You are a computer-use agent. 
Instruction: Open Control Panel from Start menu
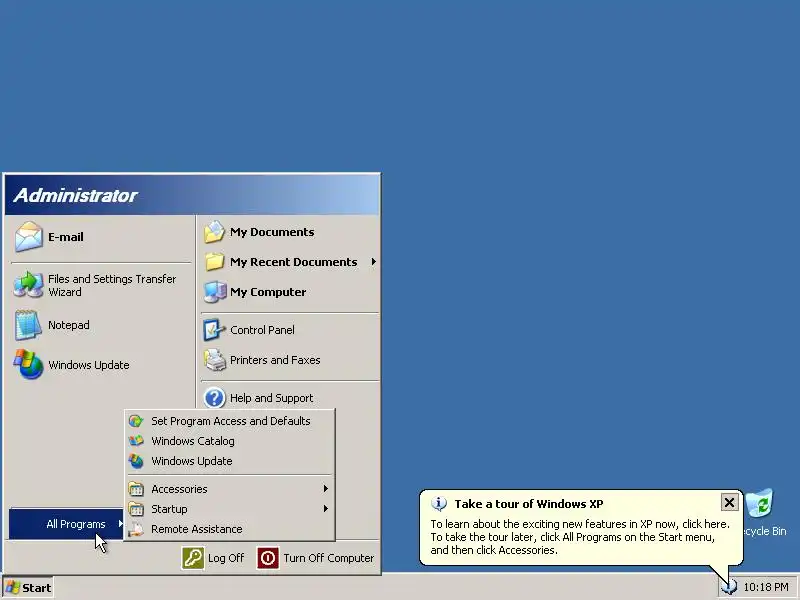[x=290, y=330]
